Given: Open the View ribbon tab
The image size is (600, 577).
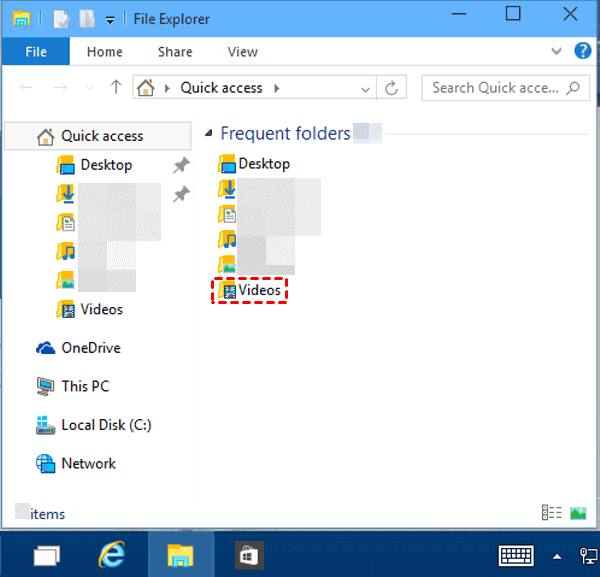Looking at the screenshot, I should (243, 52).
